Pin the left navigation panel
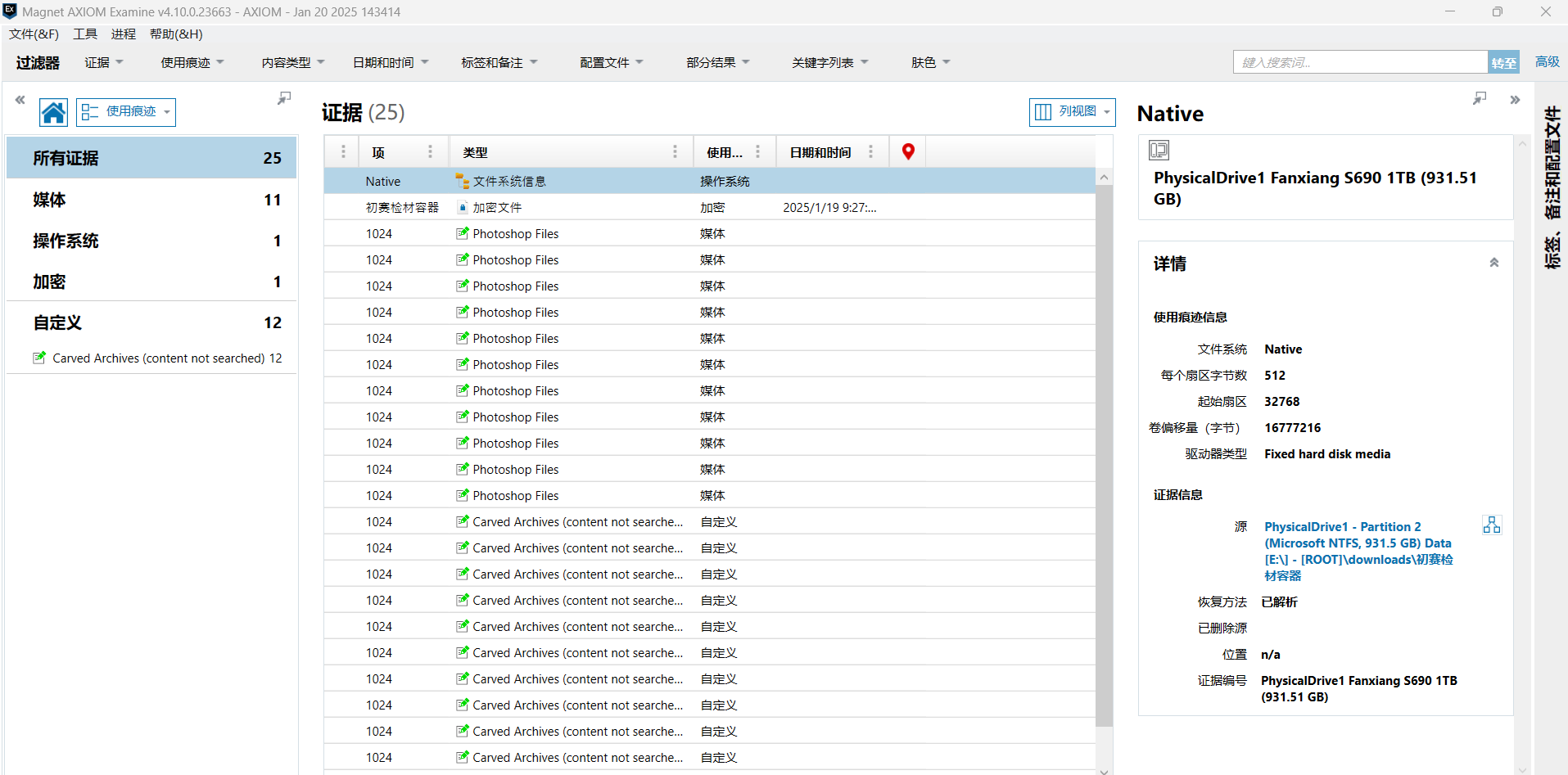This screenshot has width=1568, height=775. coord(284,98)
